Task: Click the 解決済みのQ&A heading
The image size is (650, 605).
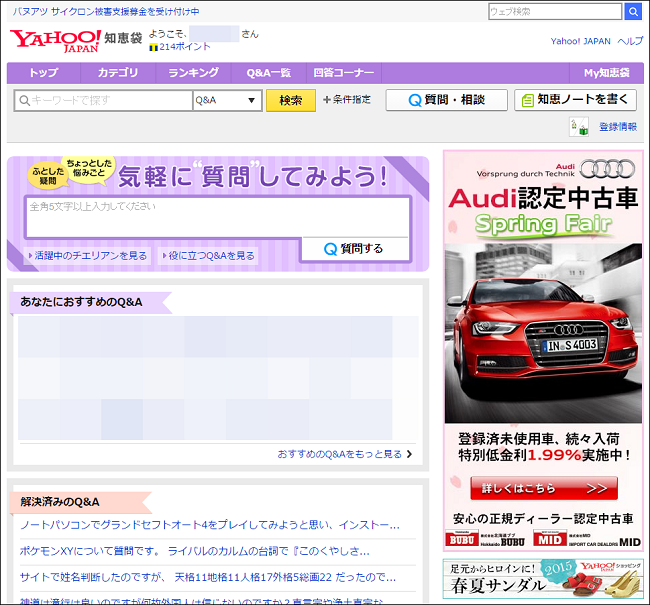Action: coord(60,502)
